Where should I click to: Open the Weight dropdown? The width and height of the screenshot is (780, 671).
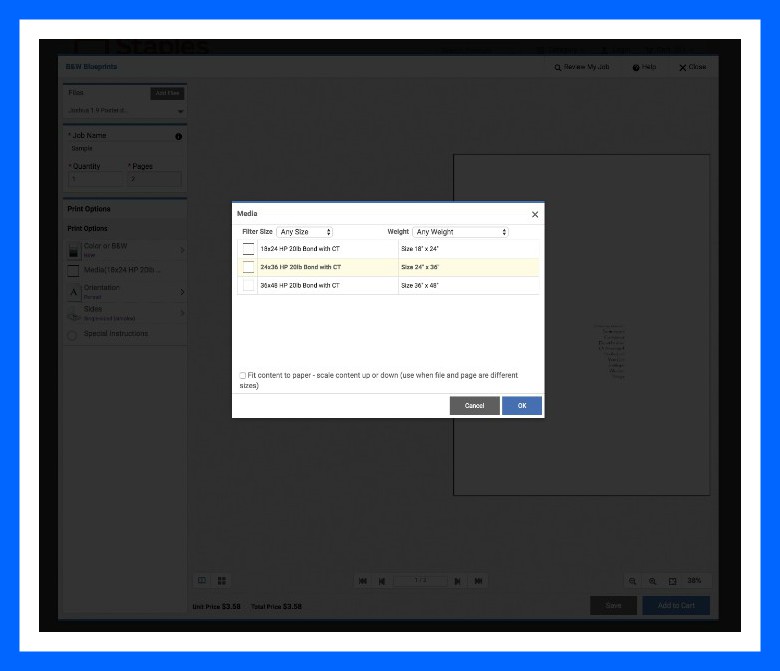pyautogui.click(x=461, y=232)
